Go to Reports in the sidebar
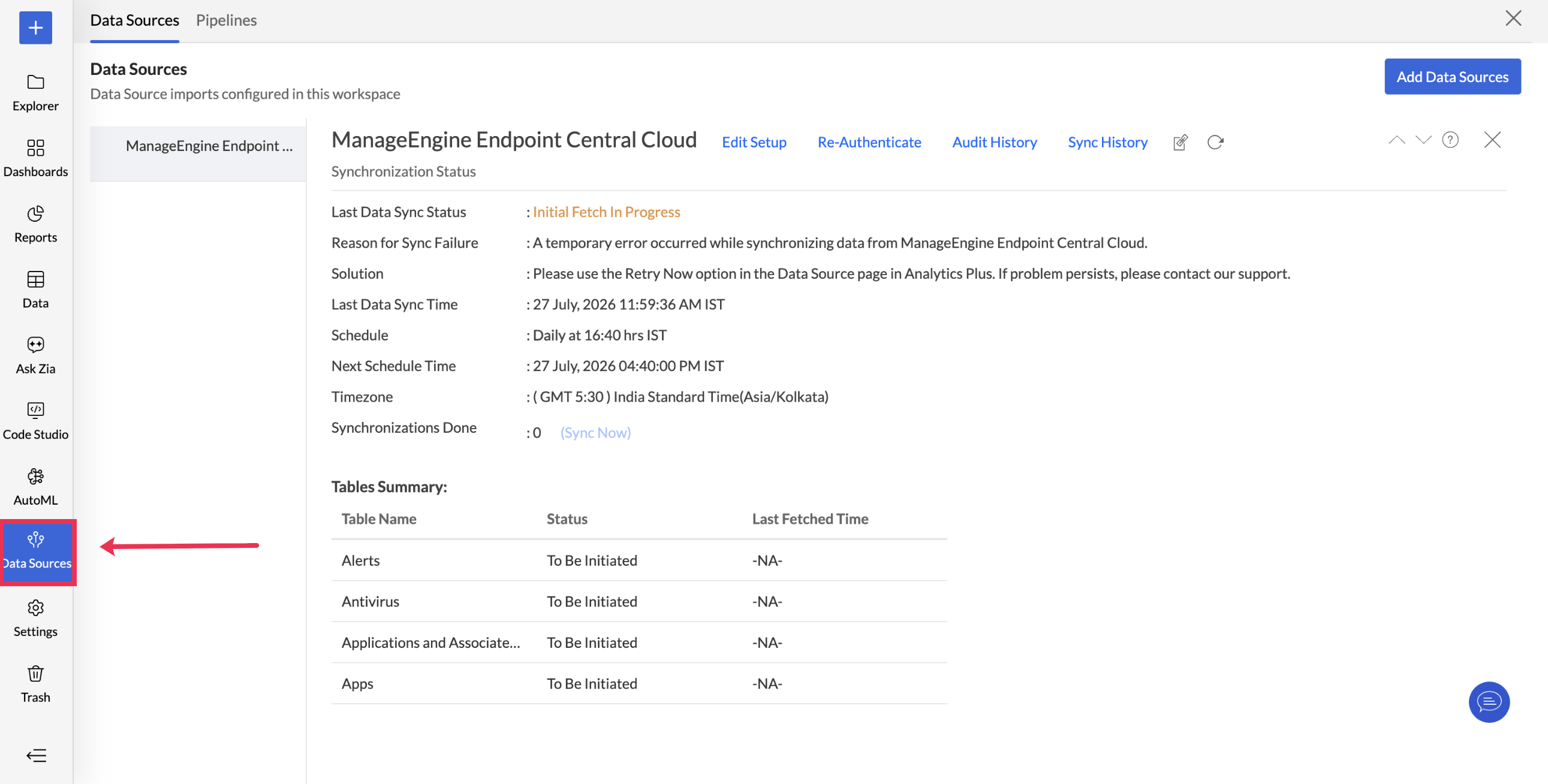Image resolution: width=1548 pixels, height=784 pixels. (35, 225)
